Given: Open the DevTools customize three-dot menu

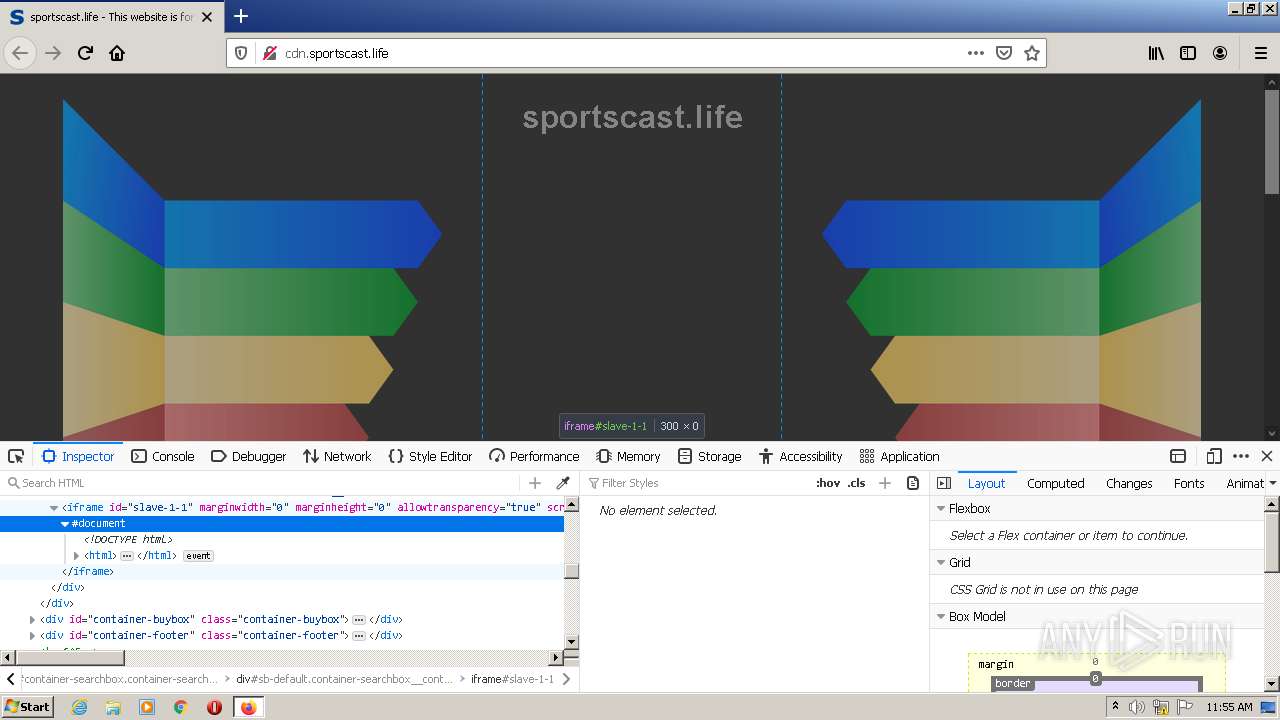Looking at the screenshot, I should (x=1241, y=456).
